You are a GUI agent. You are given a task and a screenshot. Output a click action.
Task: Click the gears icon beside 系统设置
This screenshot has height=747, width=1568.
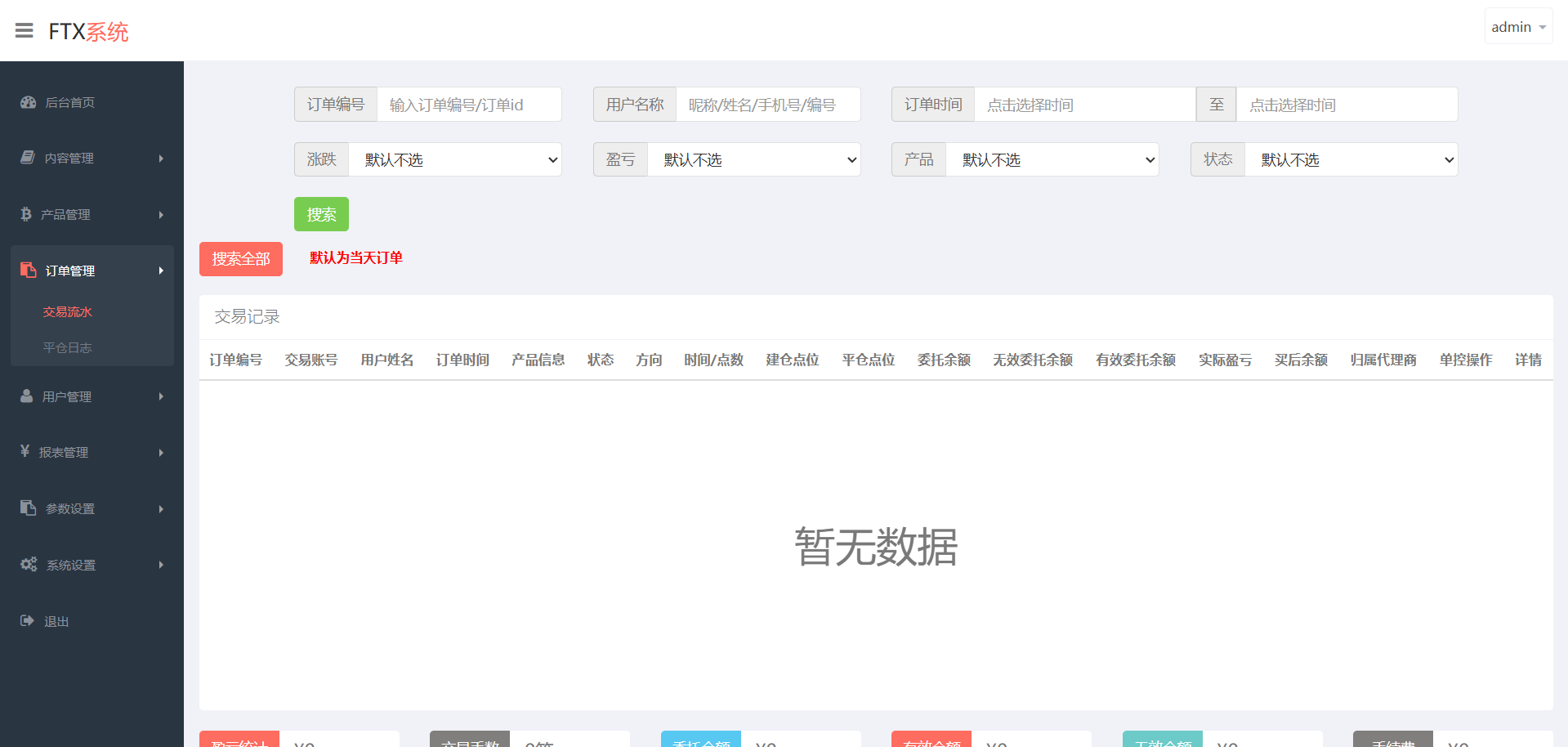click(29, 565)
